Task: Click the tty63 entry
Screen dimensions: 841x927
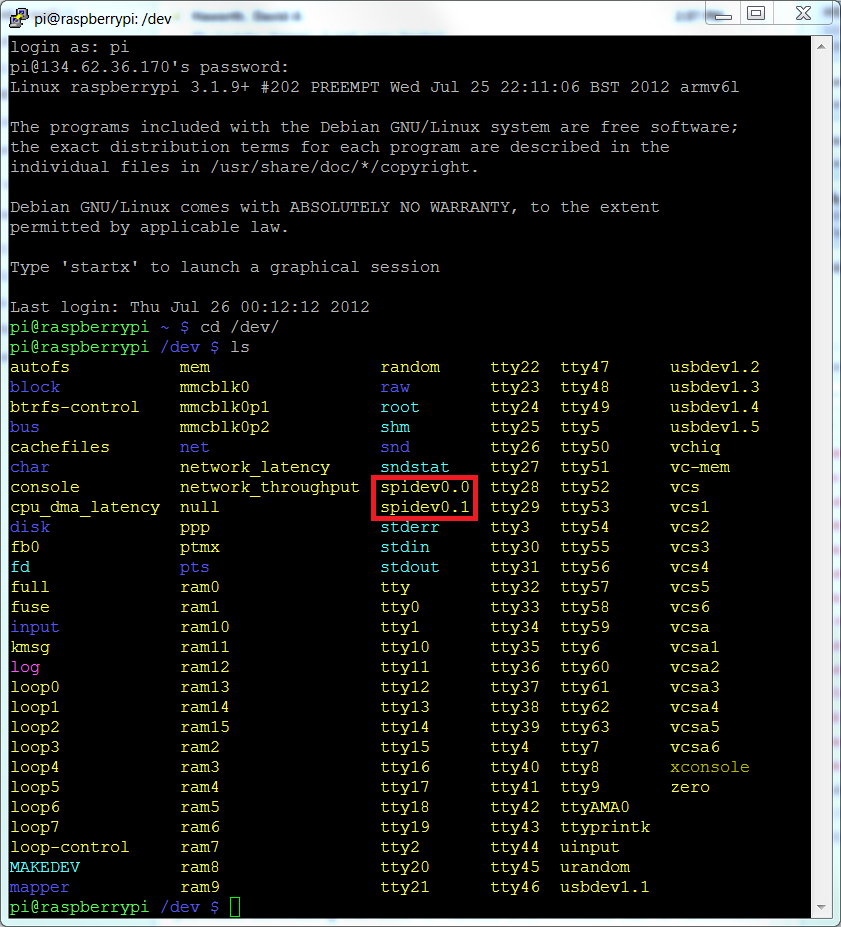Action: point(585,727)
